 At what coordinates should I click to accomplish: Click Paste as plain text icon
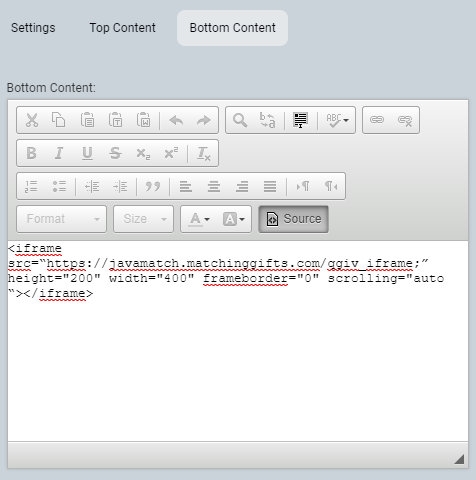tap(115, 120)
